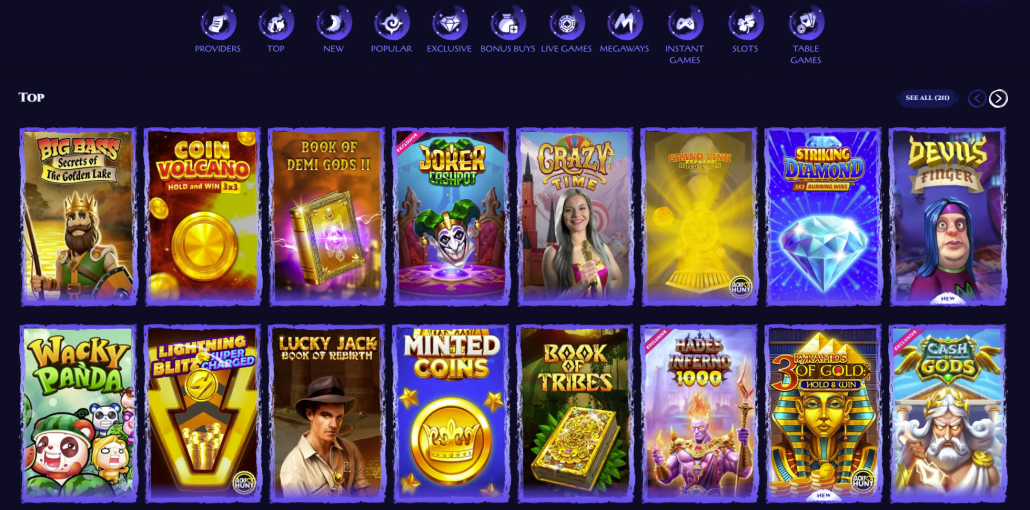Open the Instant Games controller icon

tap(684, 23)
